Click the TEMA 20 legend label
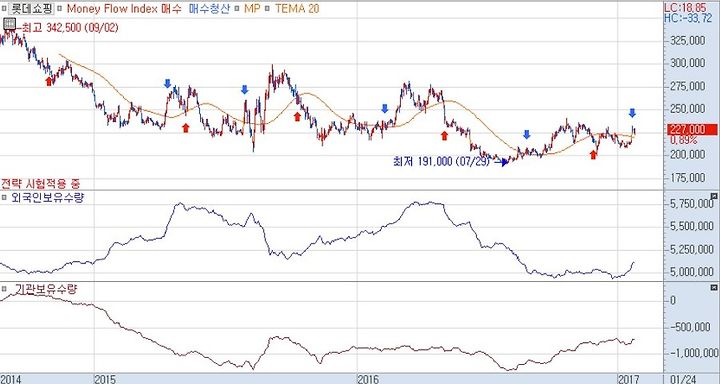This screenshot has width=720, height=384. tap(297, 8)
